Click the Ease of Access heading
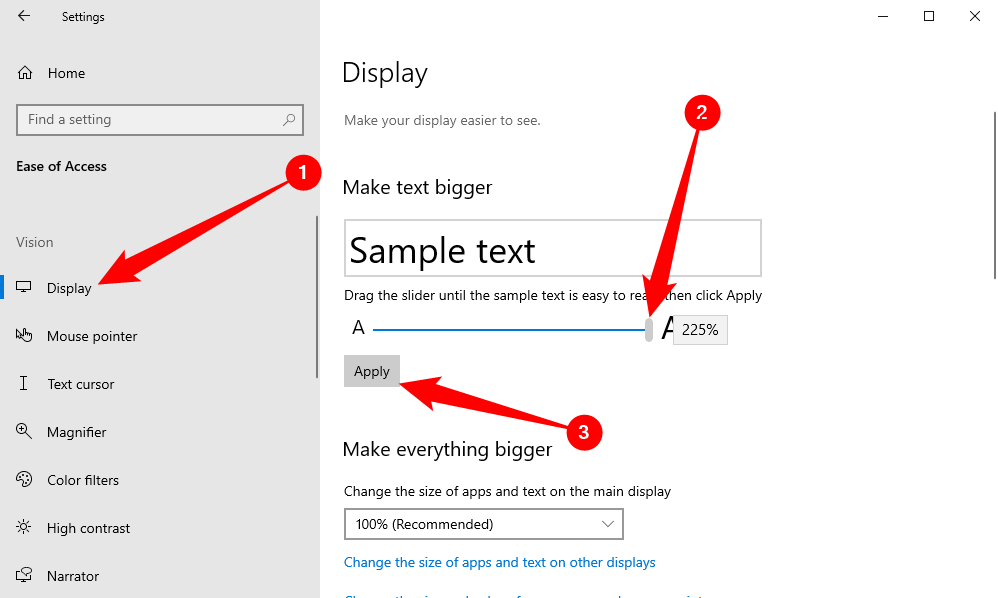Viewport: 998px width, 598px height. pyautogui.click(x=61, y=166)
